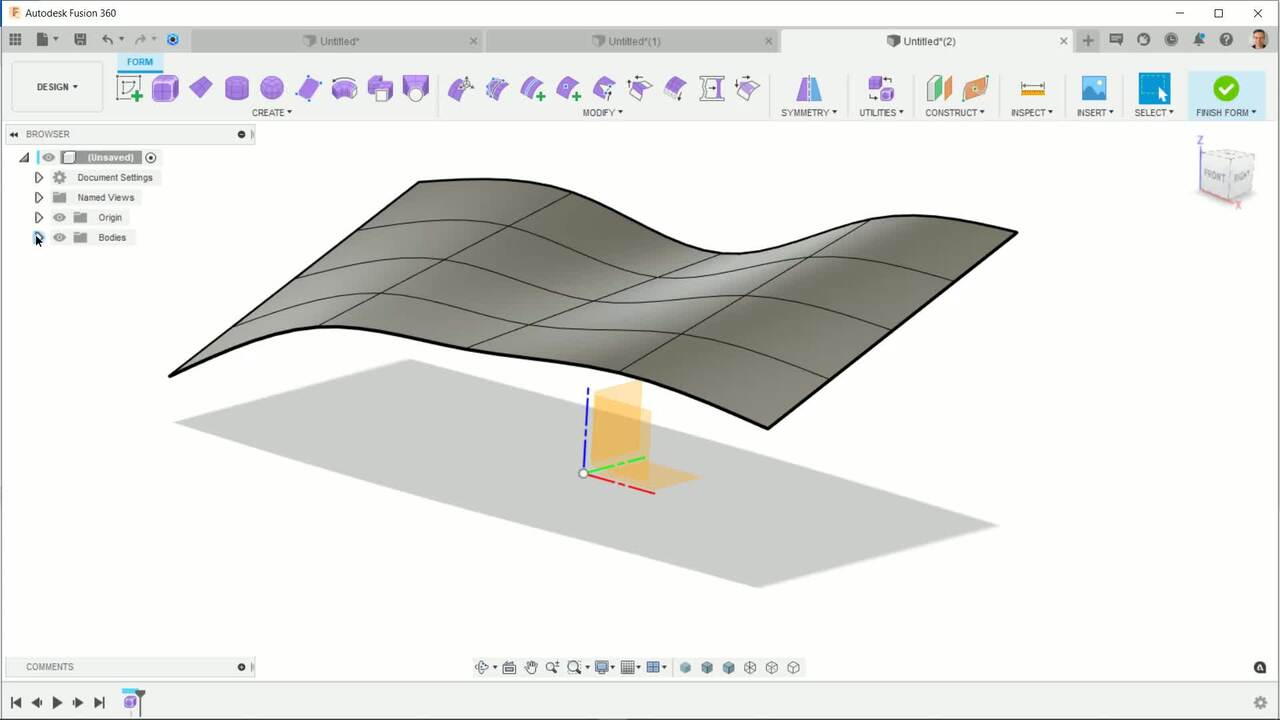This screenshot has width=1280, height=720.
Task: Expand the Document Settings node
Action: click(x=39, y=177)
